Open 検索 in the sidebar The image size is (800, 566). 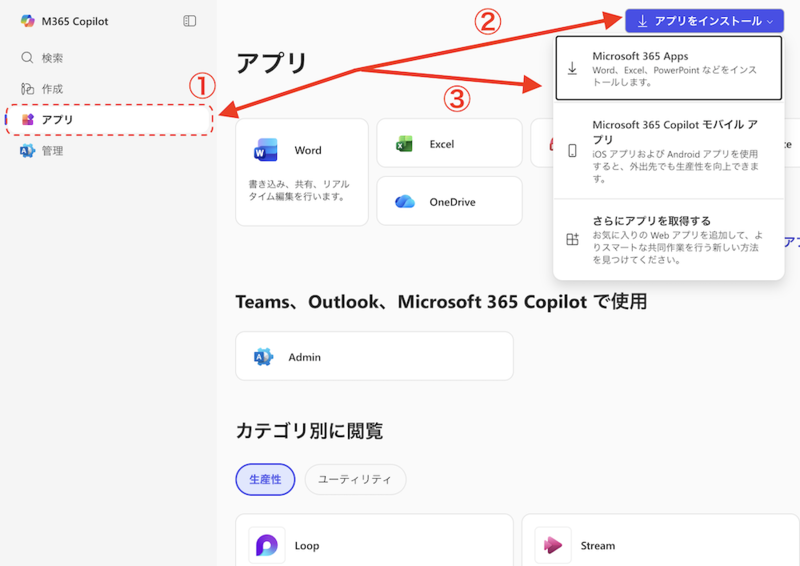pyautogui.click(x=109, y=58)
